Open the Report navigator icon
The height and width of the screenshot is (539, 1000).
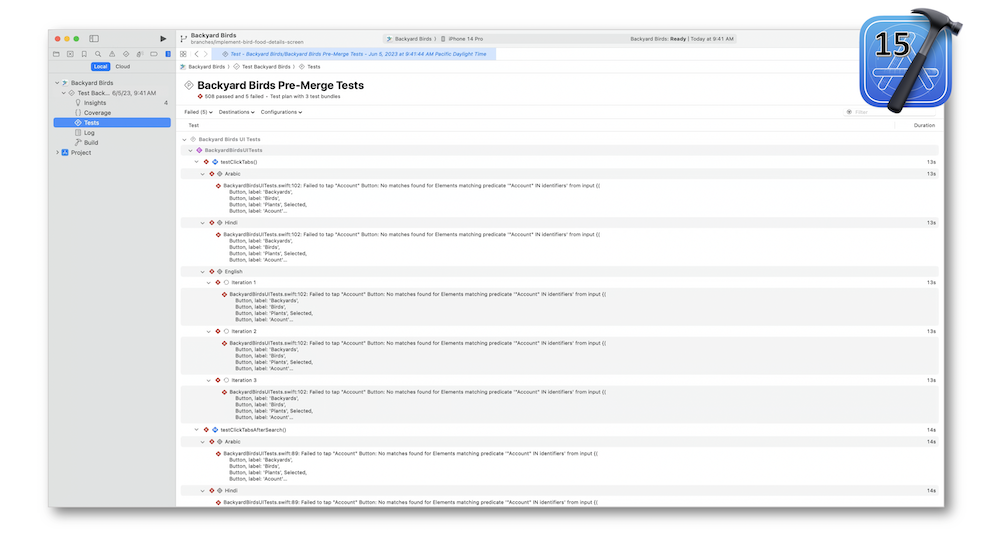(168, 54)
